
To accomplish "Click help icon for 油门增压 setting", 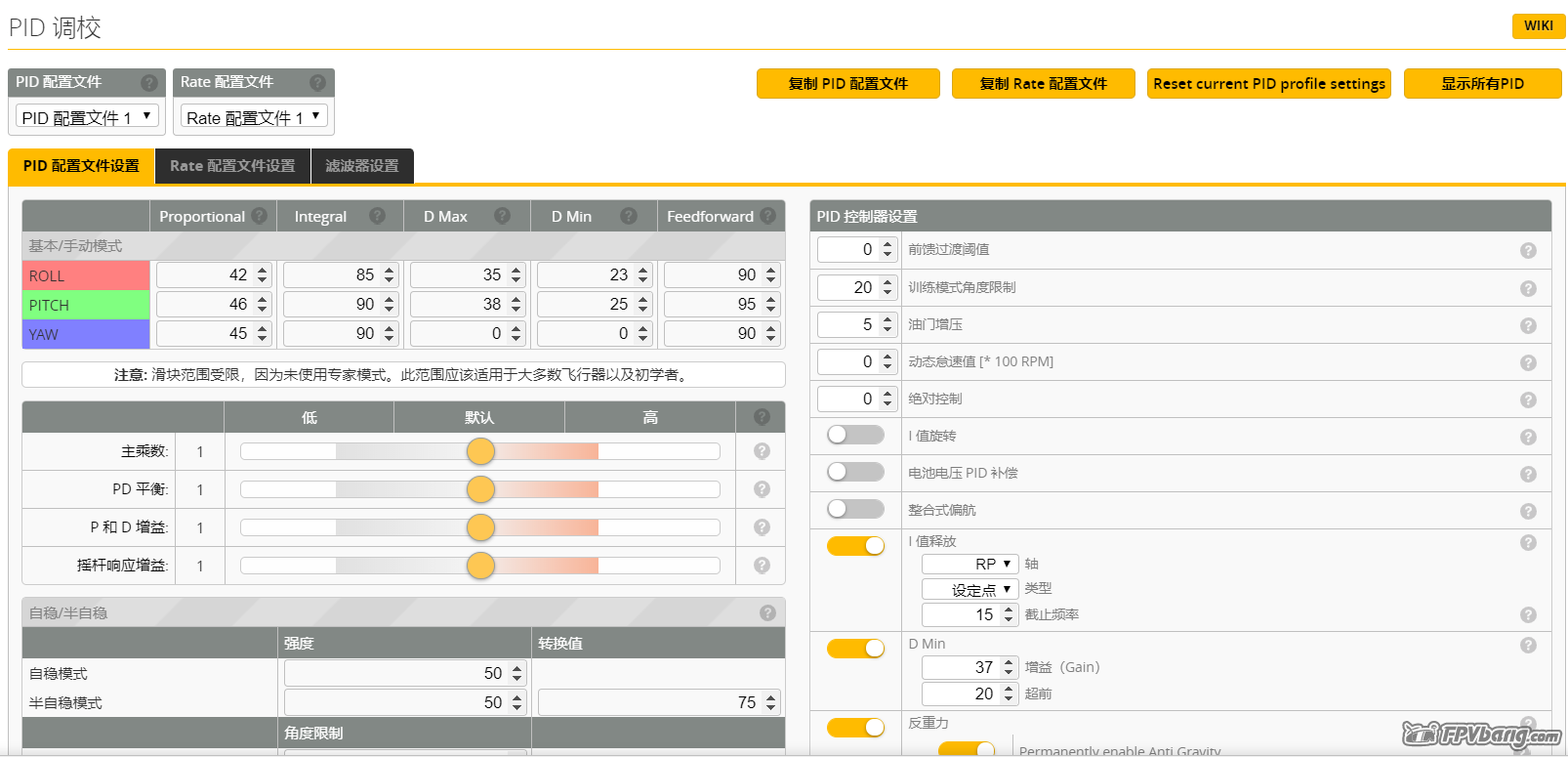I will (1528, 325).
